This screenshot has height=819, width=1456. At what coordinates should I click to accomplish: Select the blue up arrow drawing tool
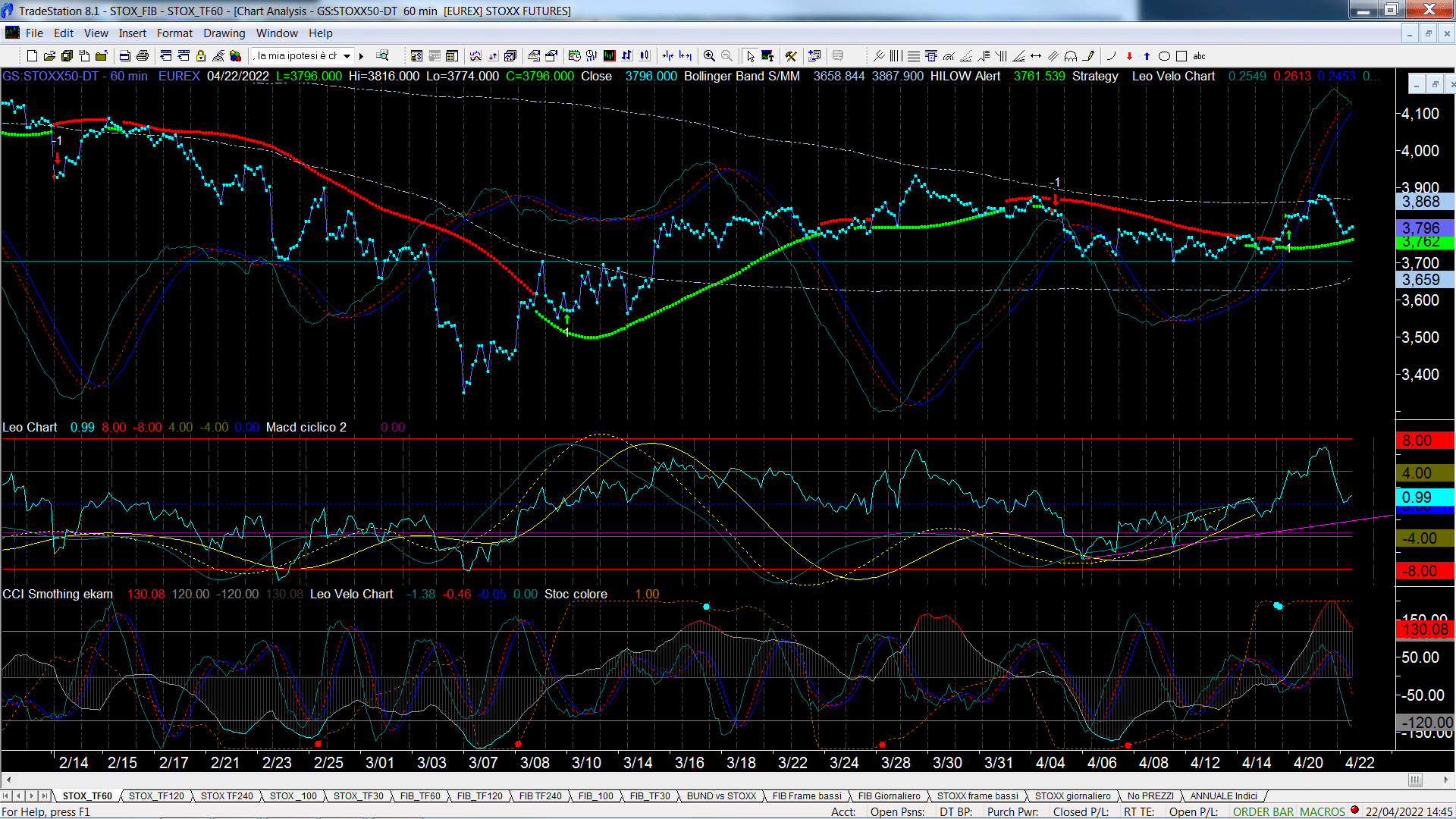point(1147,55)
